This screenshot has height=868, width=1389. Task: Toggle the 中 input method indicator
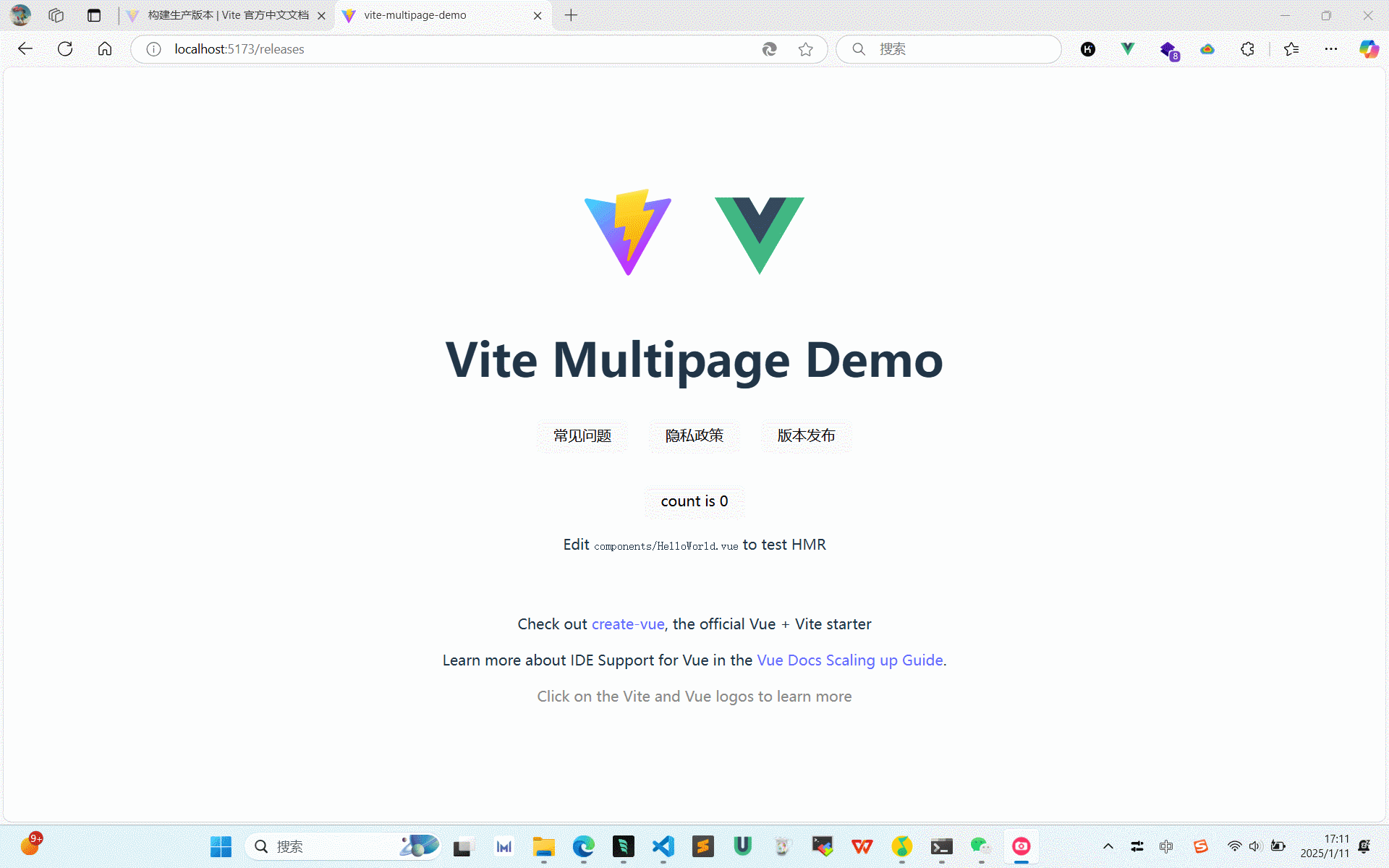tap(1166, 846)
